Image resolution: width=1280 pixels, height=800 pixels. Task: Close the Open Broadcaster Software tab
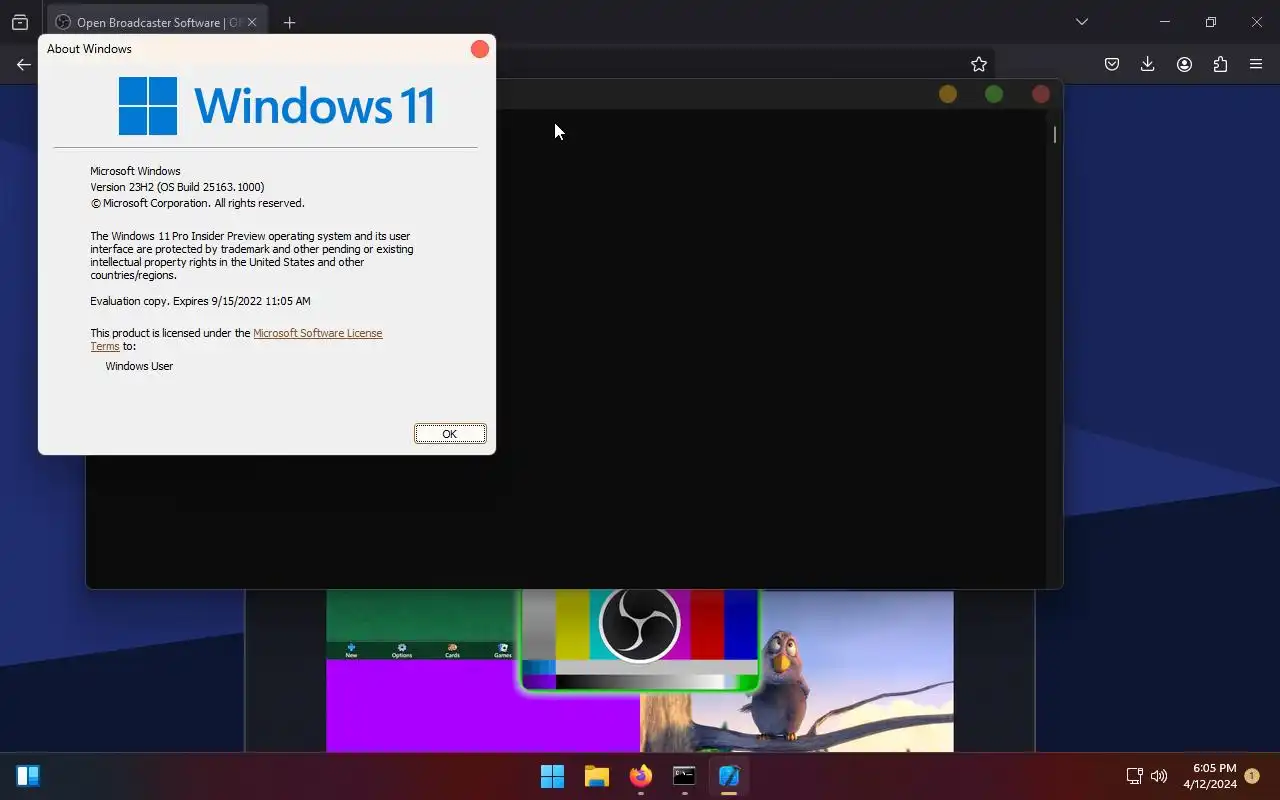coord(251,22)
